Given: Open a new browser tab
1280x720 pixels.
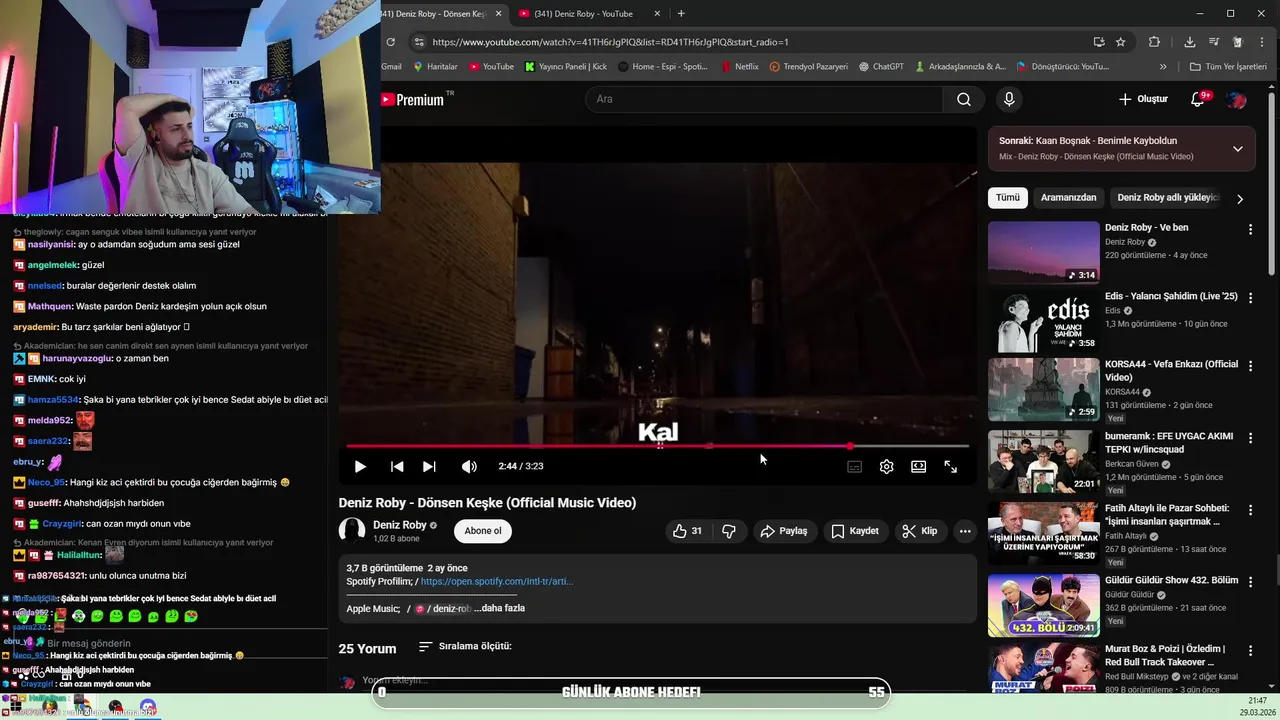Looking at the screenshot, I should click(x=681, y=14).
